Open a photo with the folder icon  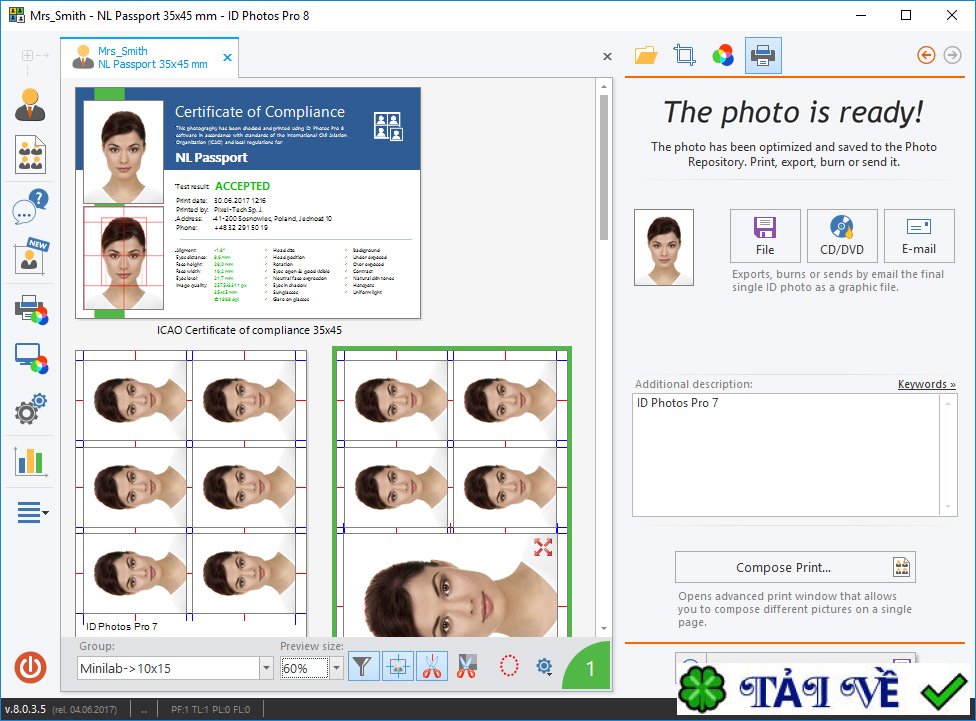646,55
